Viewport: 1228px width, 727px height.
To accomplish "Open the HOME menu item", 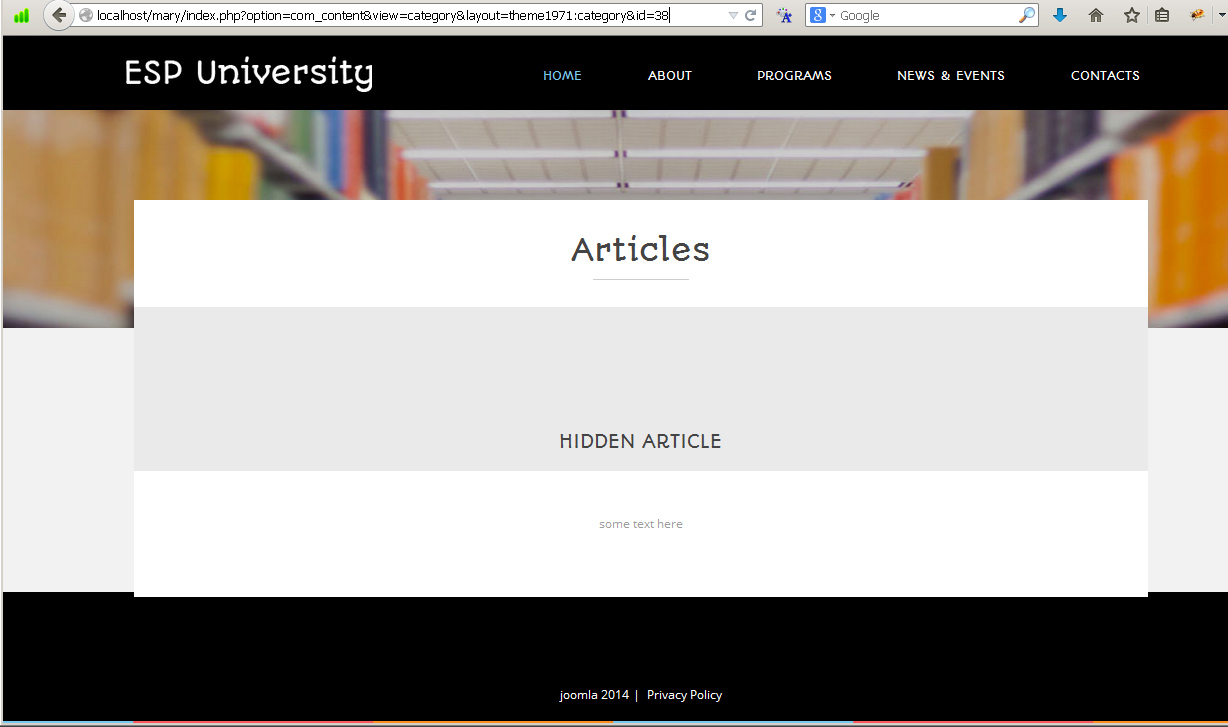I will tap(562, 76).
